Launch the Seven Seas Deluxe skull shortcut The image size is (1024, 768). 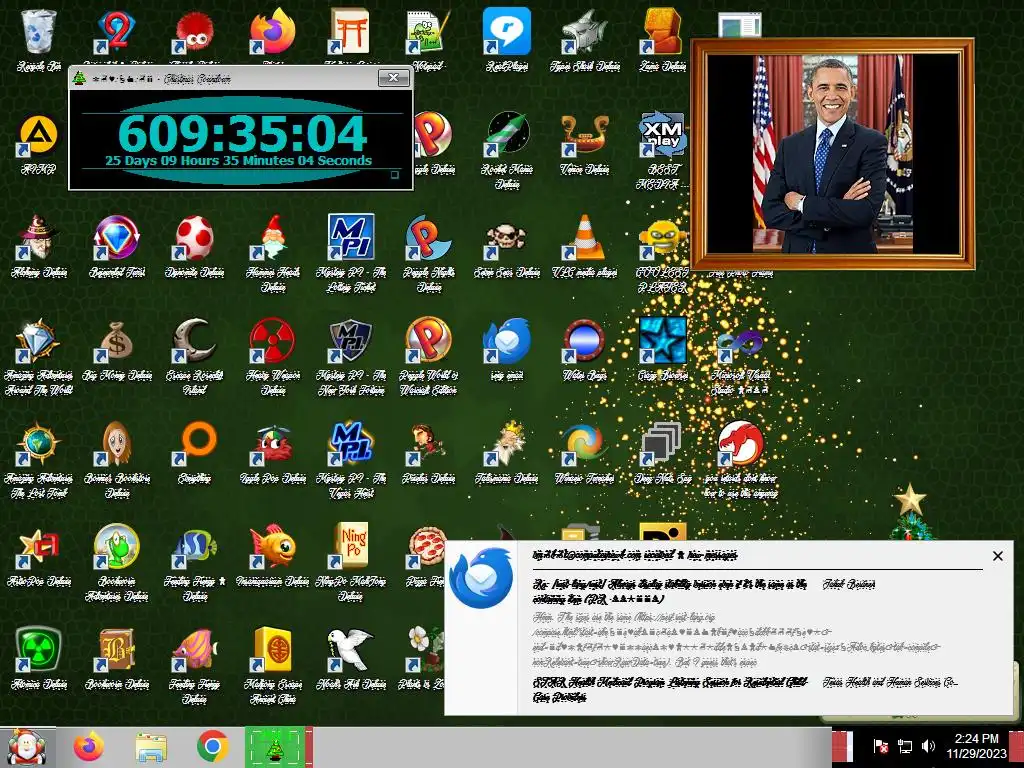click(x=506, y=238)
